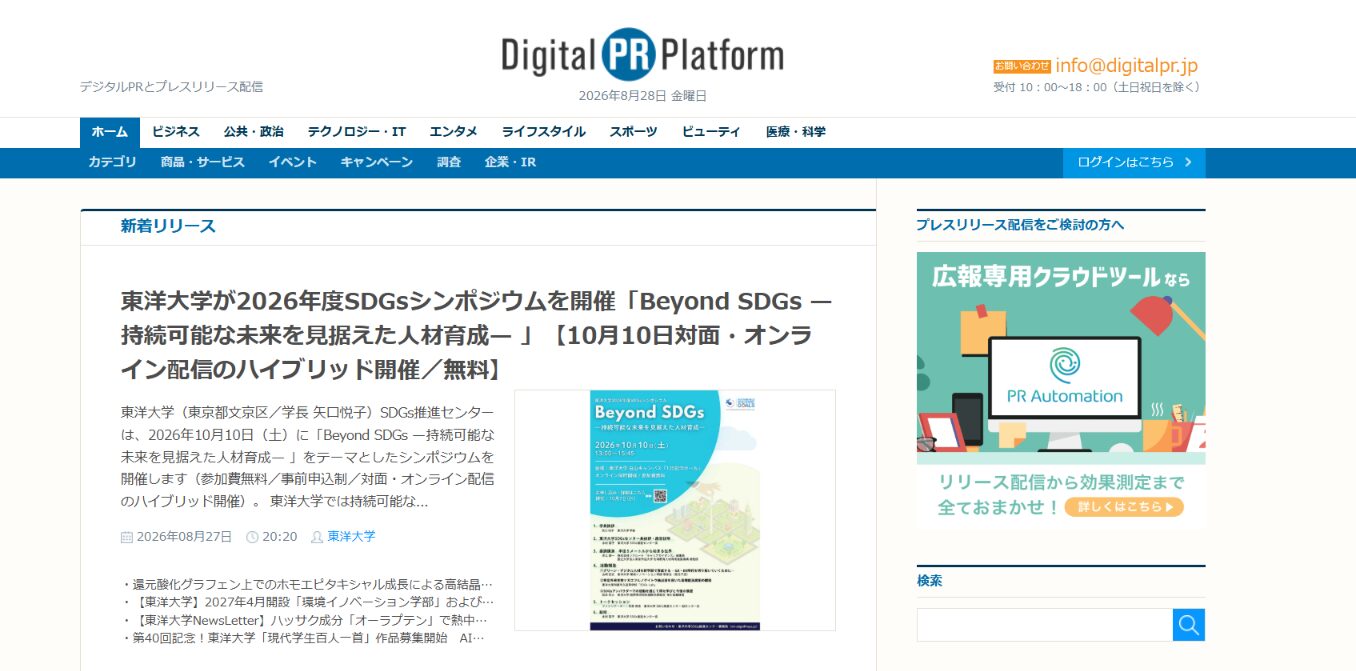This screenshot has width=1356, height=671.
Task: Open 東洋大学NewsLetter ハッサク成分 link
Action: [x=308, y=620]
